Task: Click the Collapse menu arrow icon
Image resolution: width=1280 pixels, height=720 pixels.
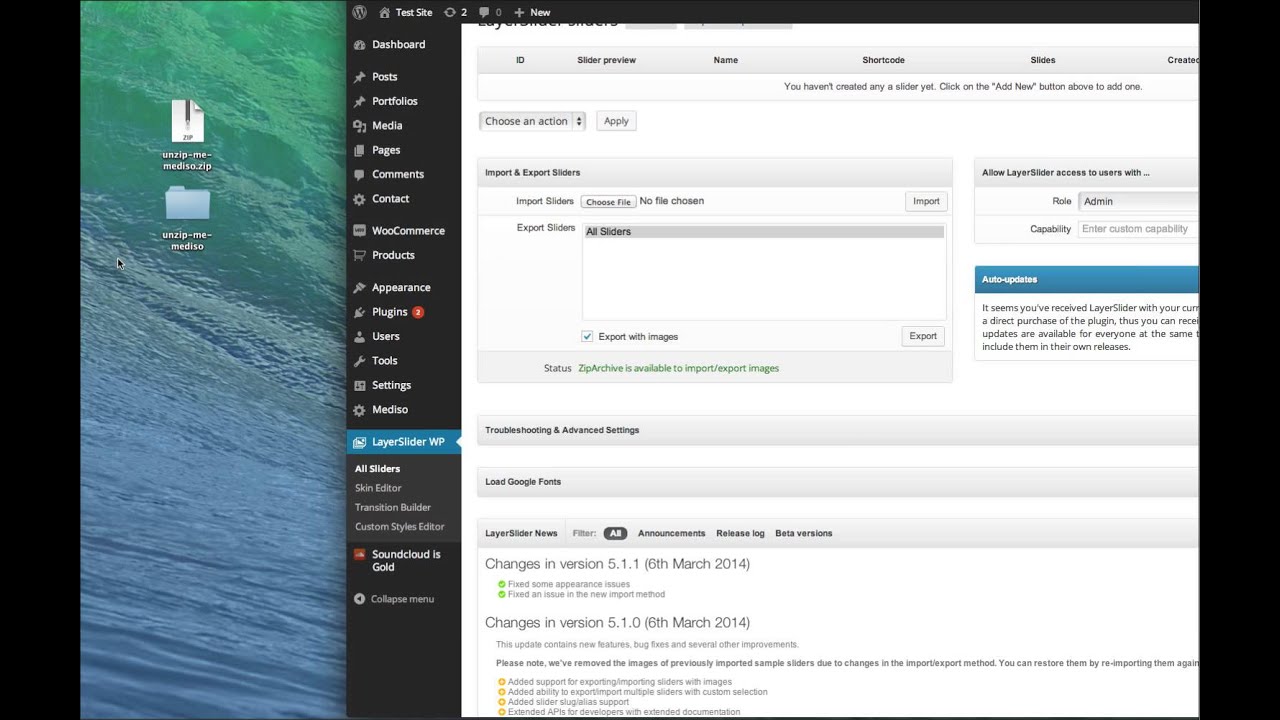Action: click(x=360, y=599)
